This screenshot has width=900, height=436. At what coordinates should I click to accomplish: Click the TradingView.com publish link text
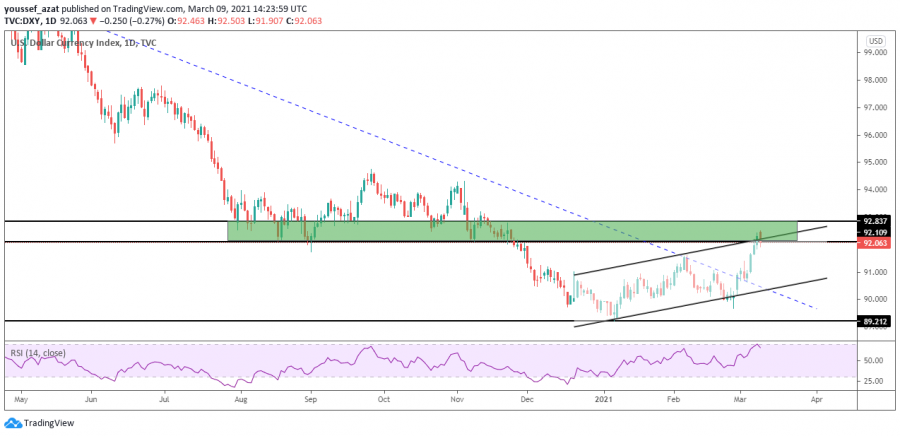[176, 7]
